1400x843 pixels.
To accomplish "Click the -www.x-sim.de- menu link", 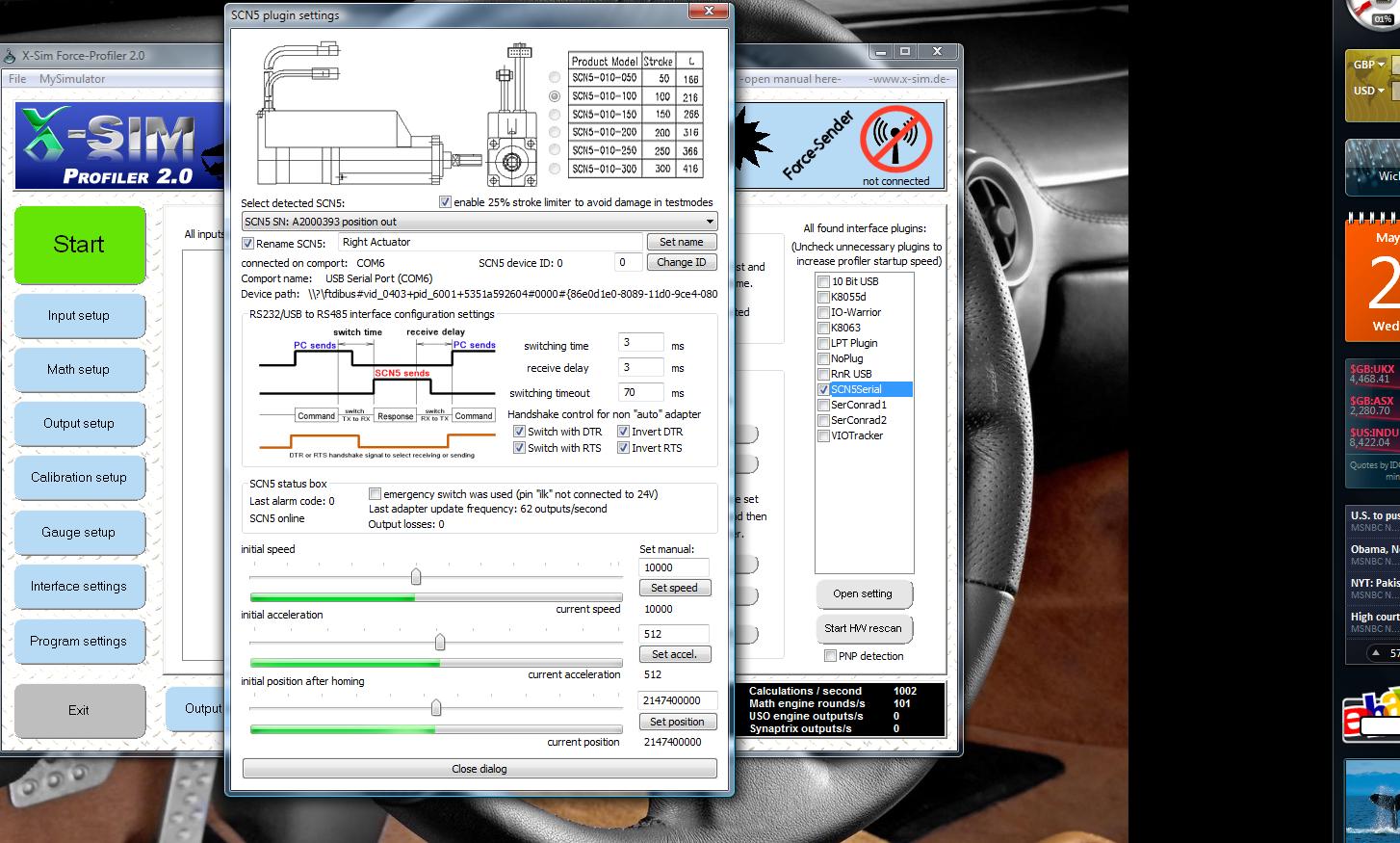I will click(x=908, y=79).
